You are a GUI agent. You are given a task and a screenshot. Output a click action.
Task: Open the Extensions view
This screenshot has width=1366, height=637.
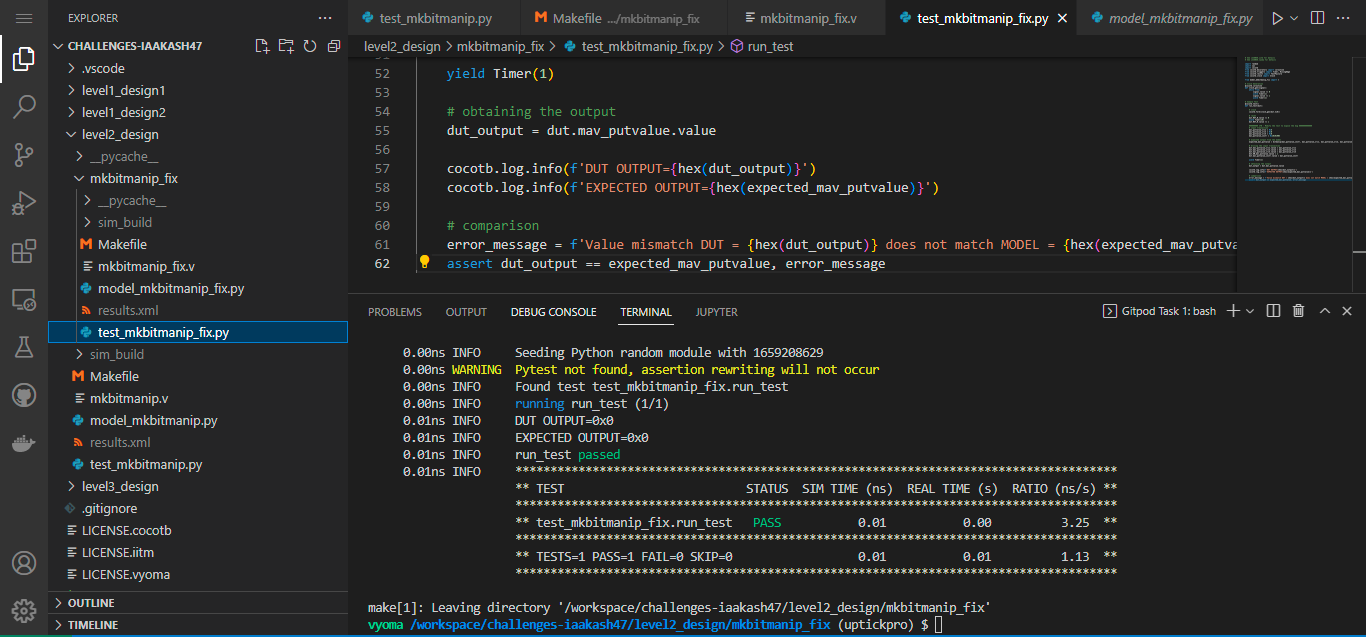click(x=24, y=252)
